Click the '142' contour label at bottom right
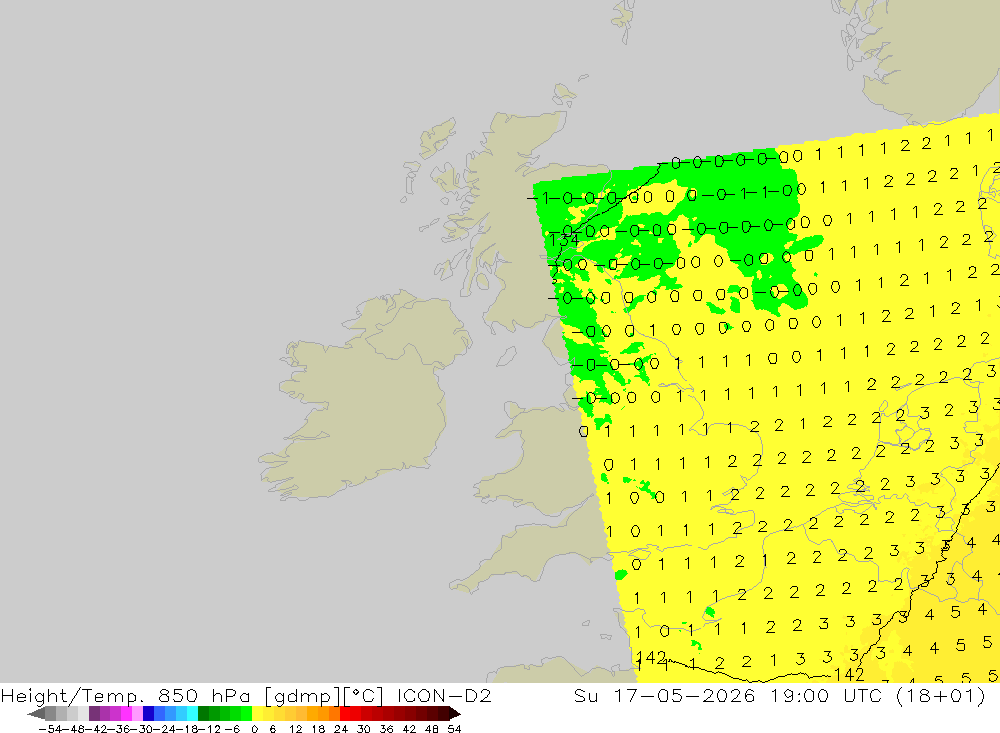The image size is (1000, 733). pos(849,674)
